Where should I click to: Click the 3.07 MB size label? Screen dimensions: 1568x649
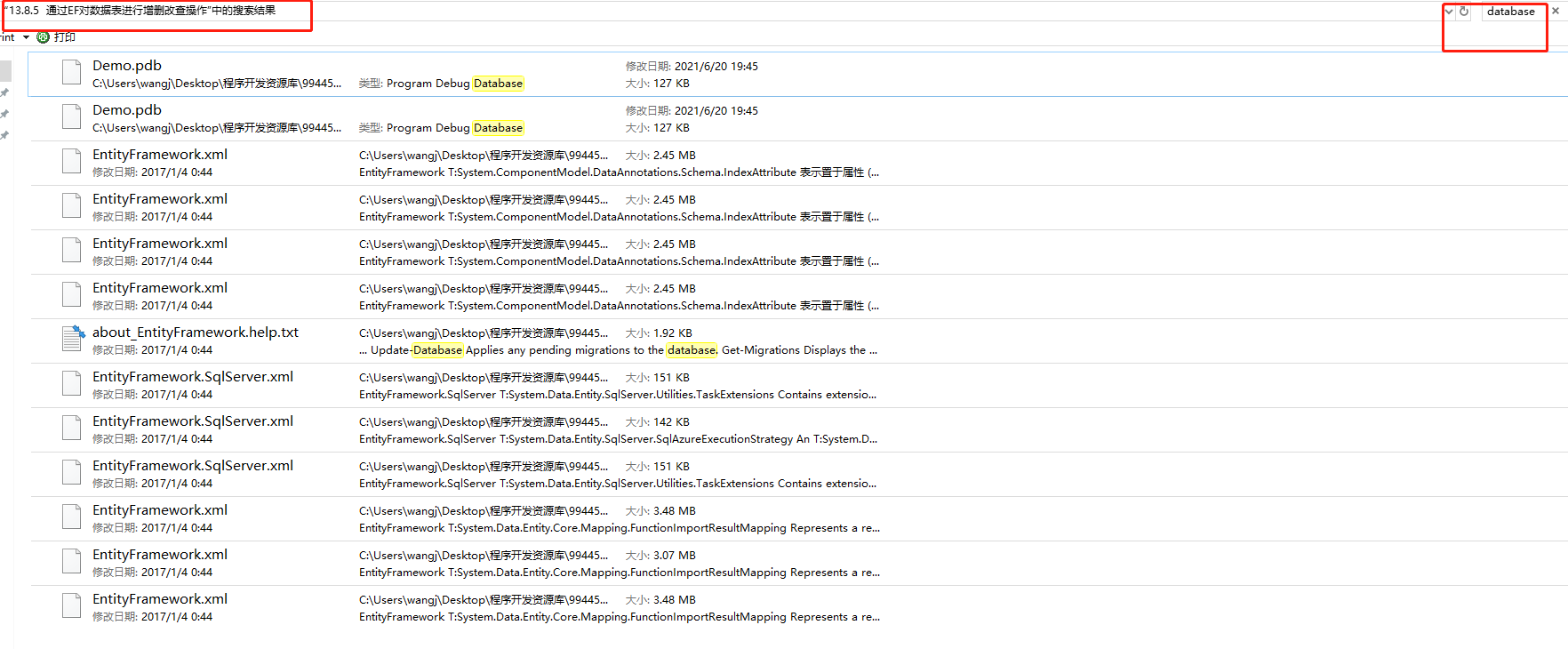click(660, 556)
